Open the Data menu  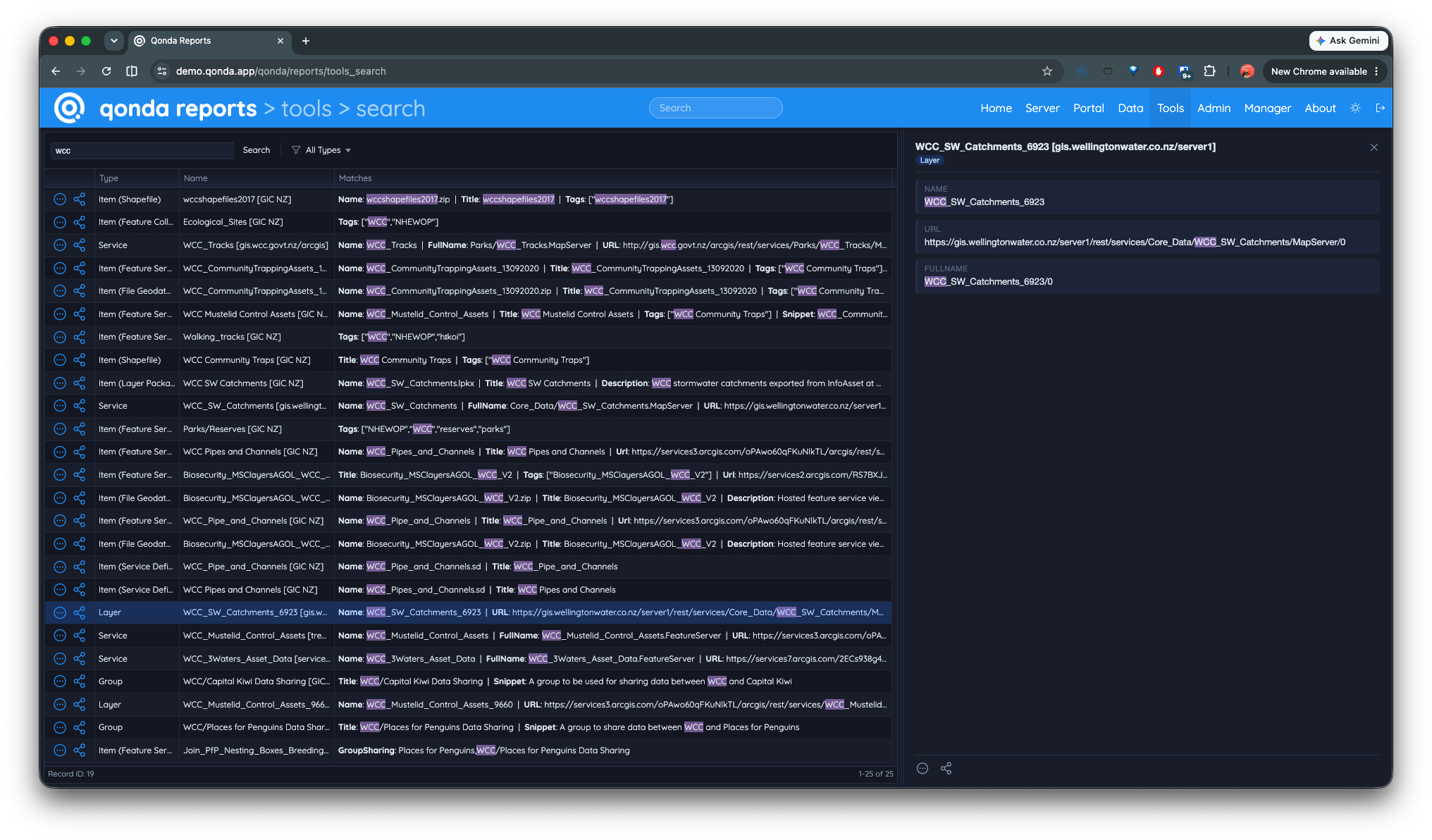pyautogui.click(x=1130, y=108)
